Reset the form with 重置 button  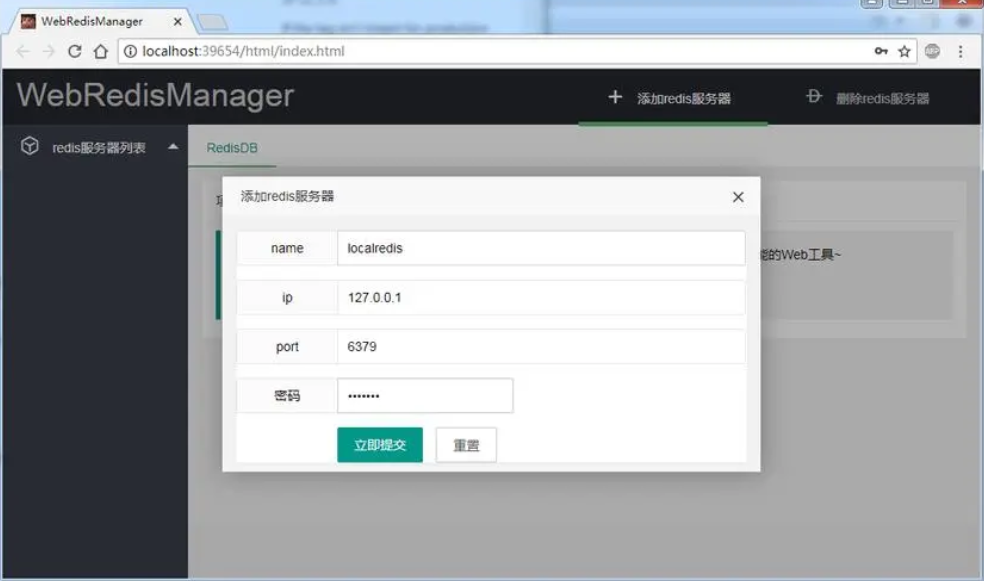(466, 445)
